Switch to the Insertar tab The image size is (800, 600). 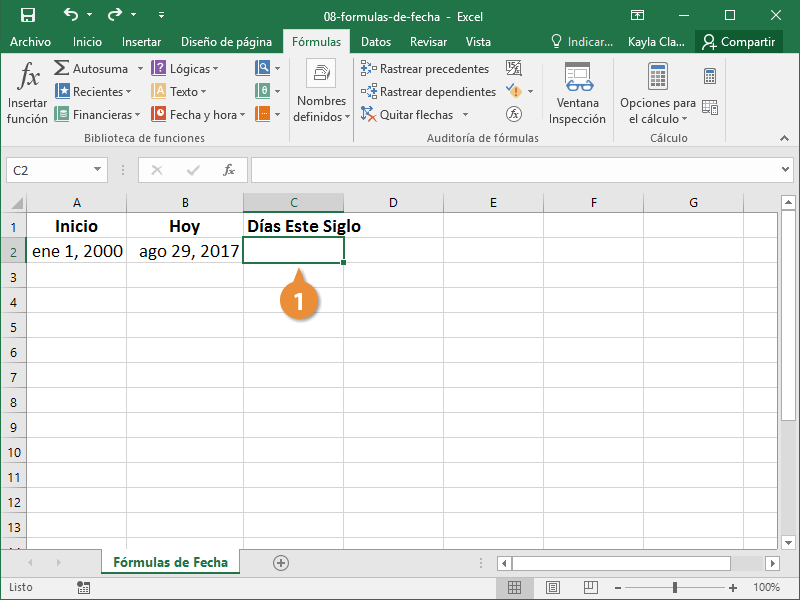[x=141, y=42]
